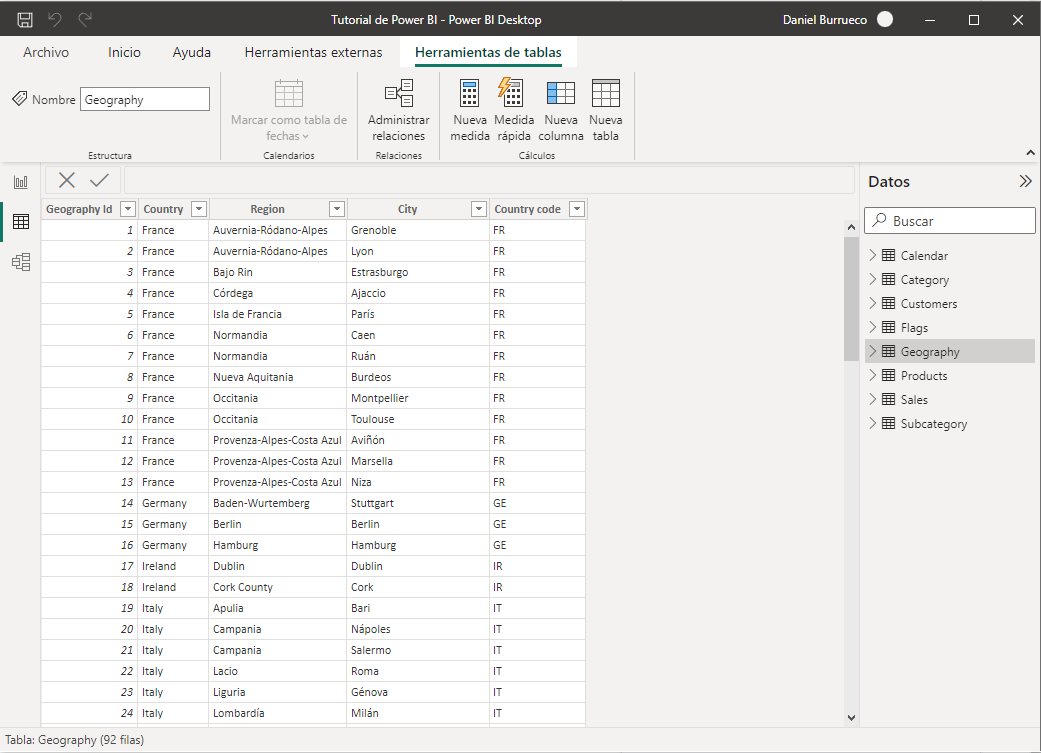Switch to the model view icon

[21, 262]
